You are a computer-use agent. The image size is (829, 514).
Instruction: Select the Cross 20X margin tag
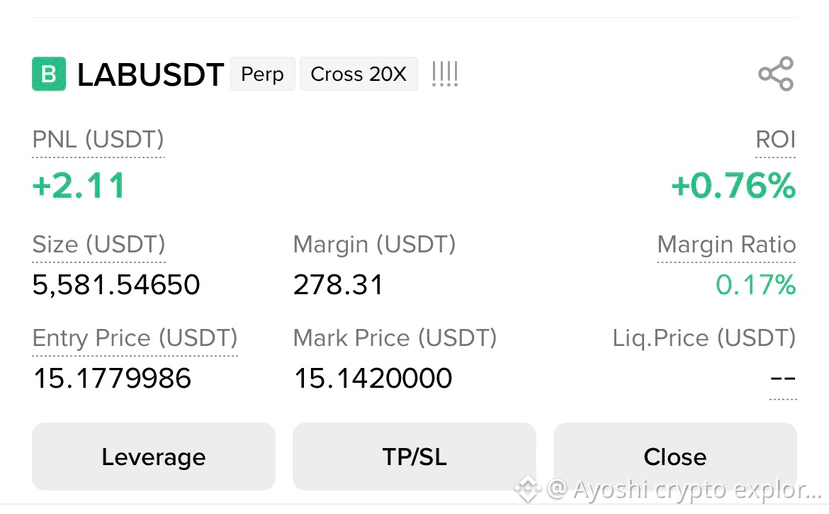pos(358,74)
